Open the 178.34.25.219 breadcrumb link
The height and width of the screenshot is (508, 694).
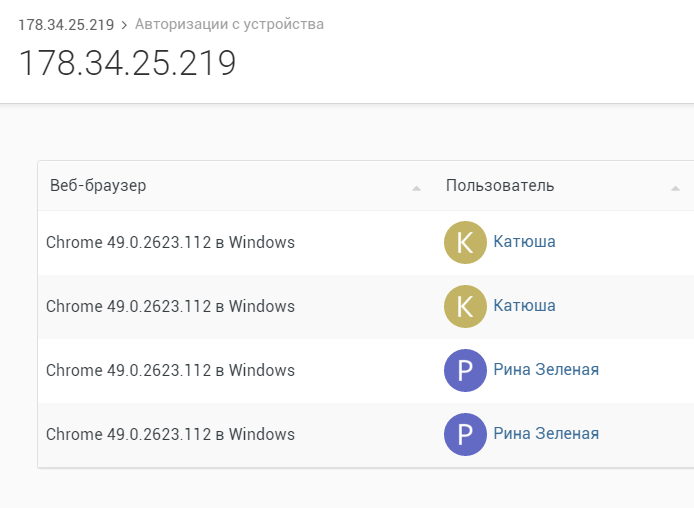tap(66, 24)
